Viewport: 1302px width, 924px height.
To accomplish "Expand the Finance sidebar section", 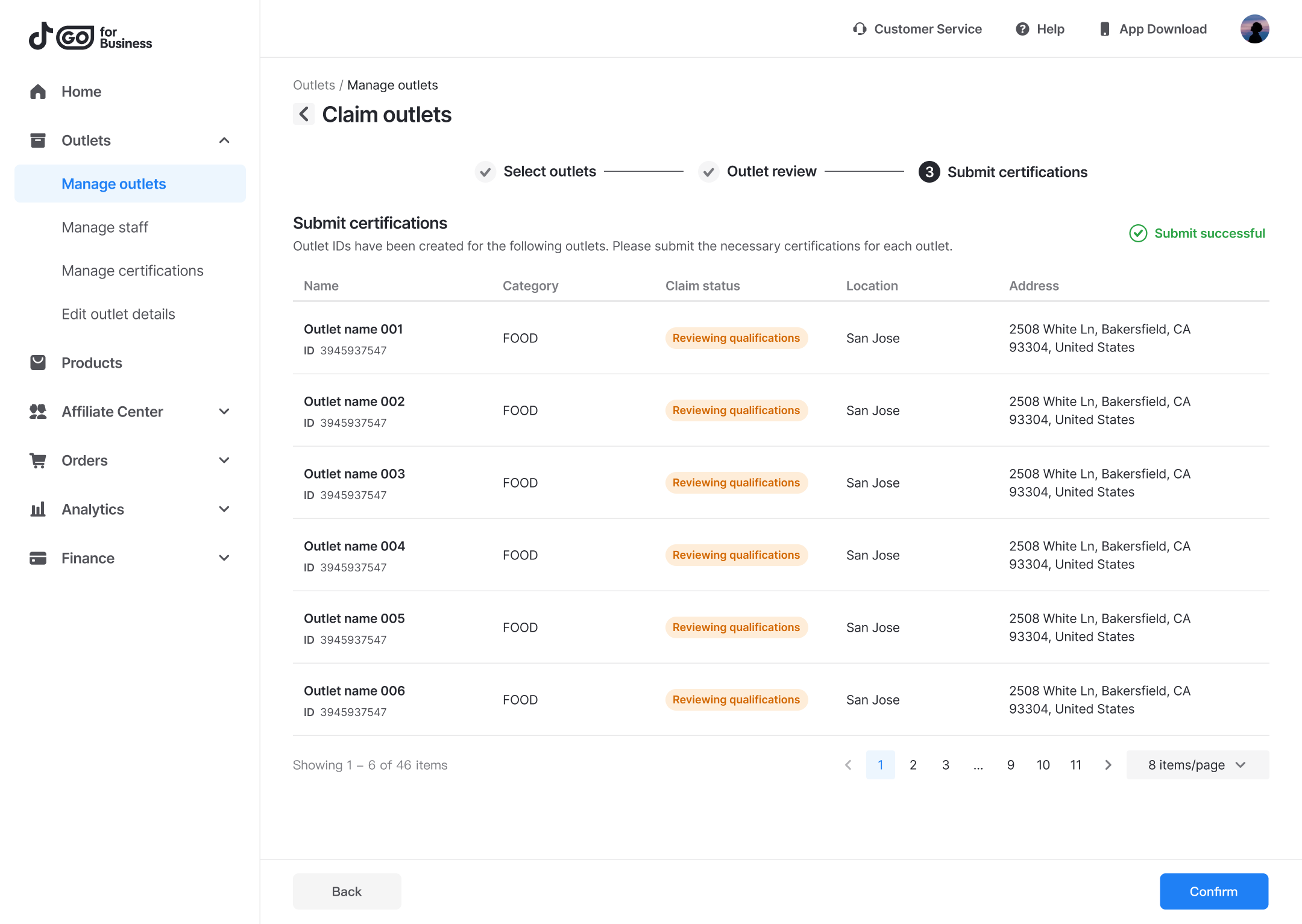I will click(224, 558).
